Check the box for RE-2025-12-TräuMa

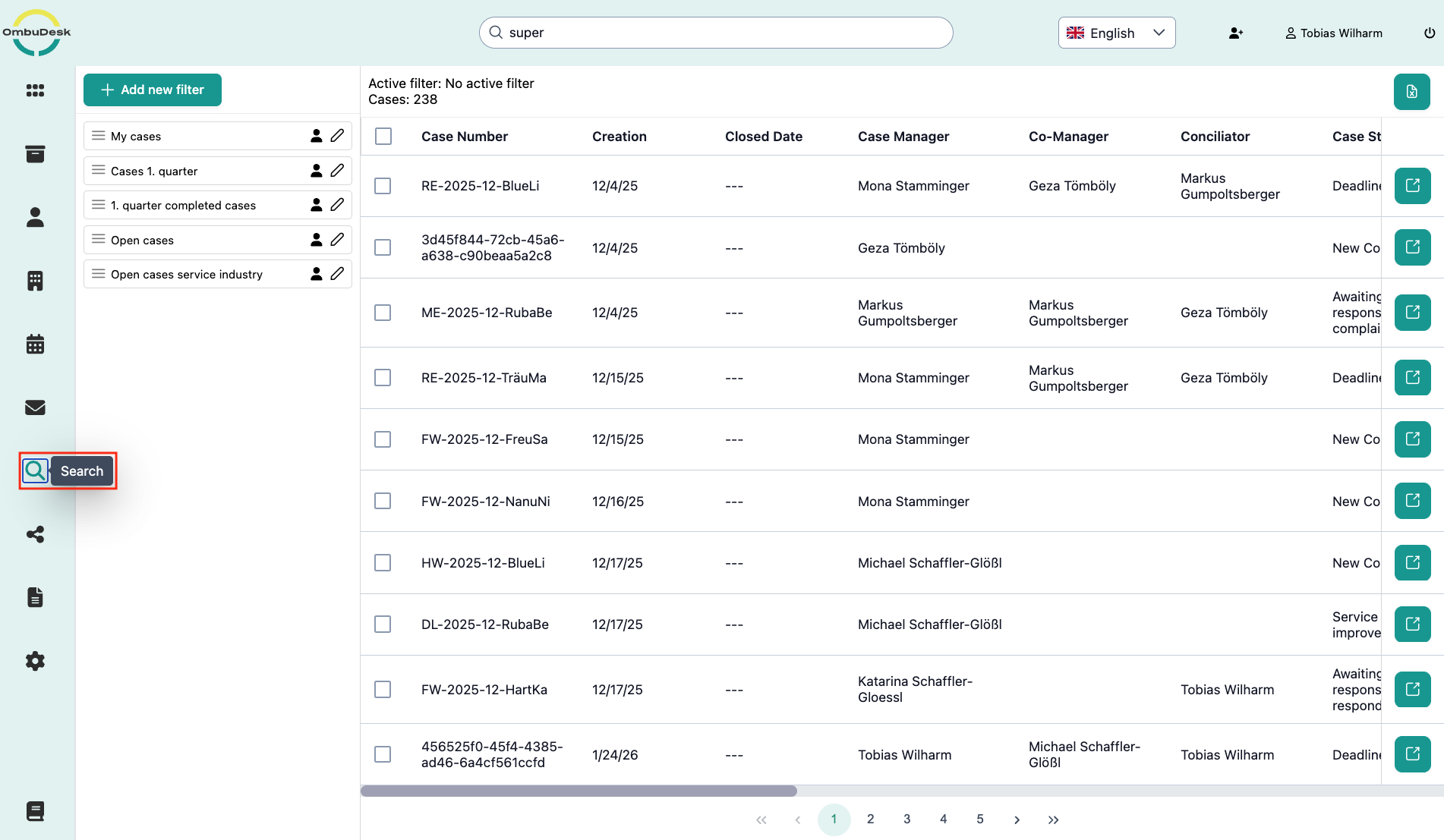pyautogui.click(x=383, y=378)
